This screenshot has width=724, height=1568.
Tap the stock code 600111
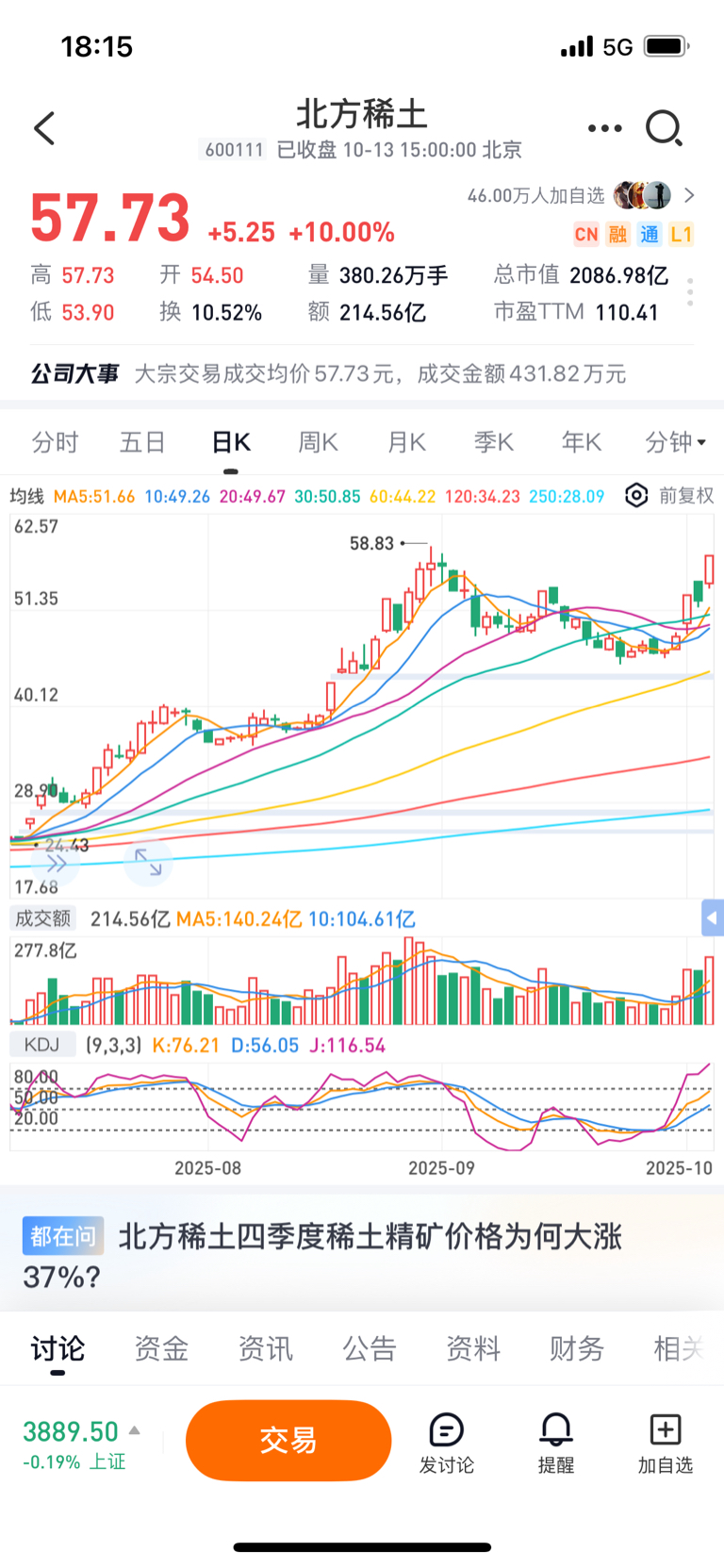(234, 150)
